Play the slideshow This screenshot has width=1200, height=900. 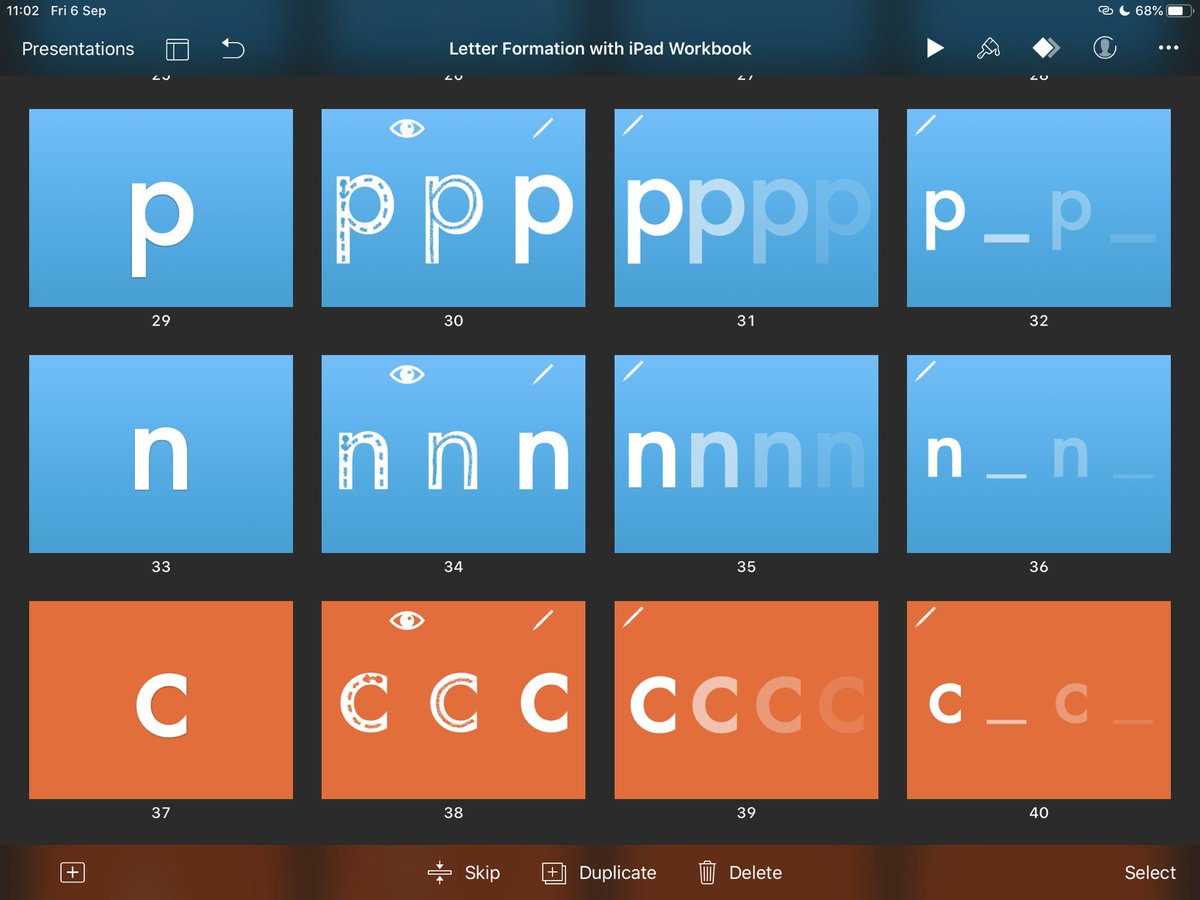coord(935,48)
